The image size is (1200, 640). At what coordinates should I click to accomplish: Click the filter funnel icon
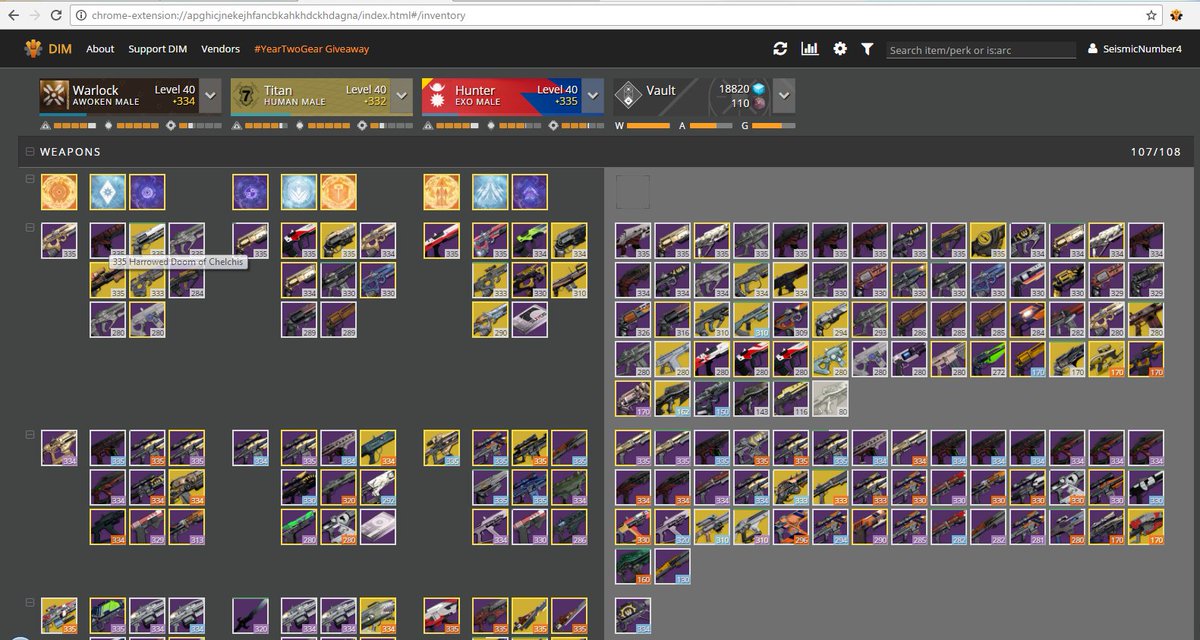coord(867,49)
